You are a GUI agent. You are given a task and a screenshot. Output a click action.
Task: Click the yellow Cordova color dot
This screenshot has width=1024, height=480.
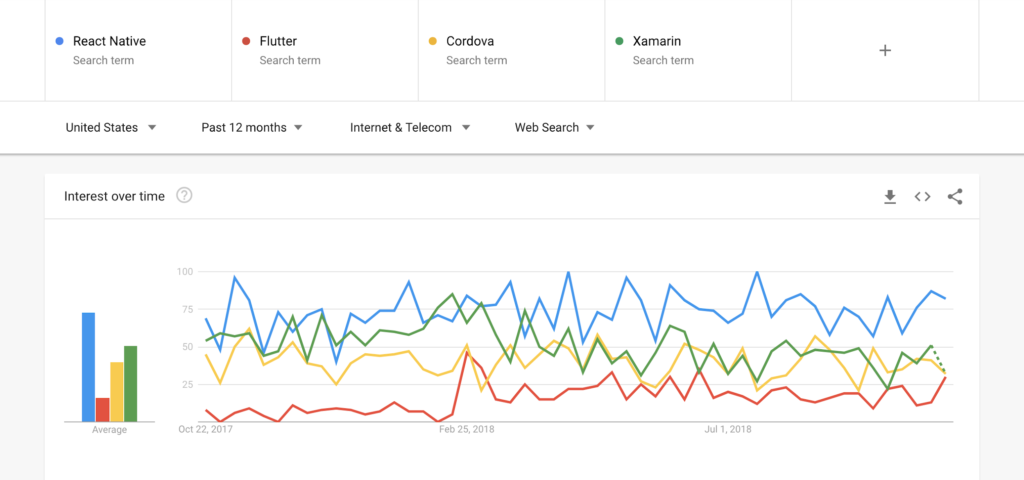point(432,42)
